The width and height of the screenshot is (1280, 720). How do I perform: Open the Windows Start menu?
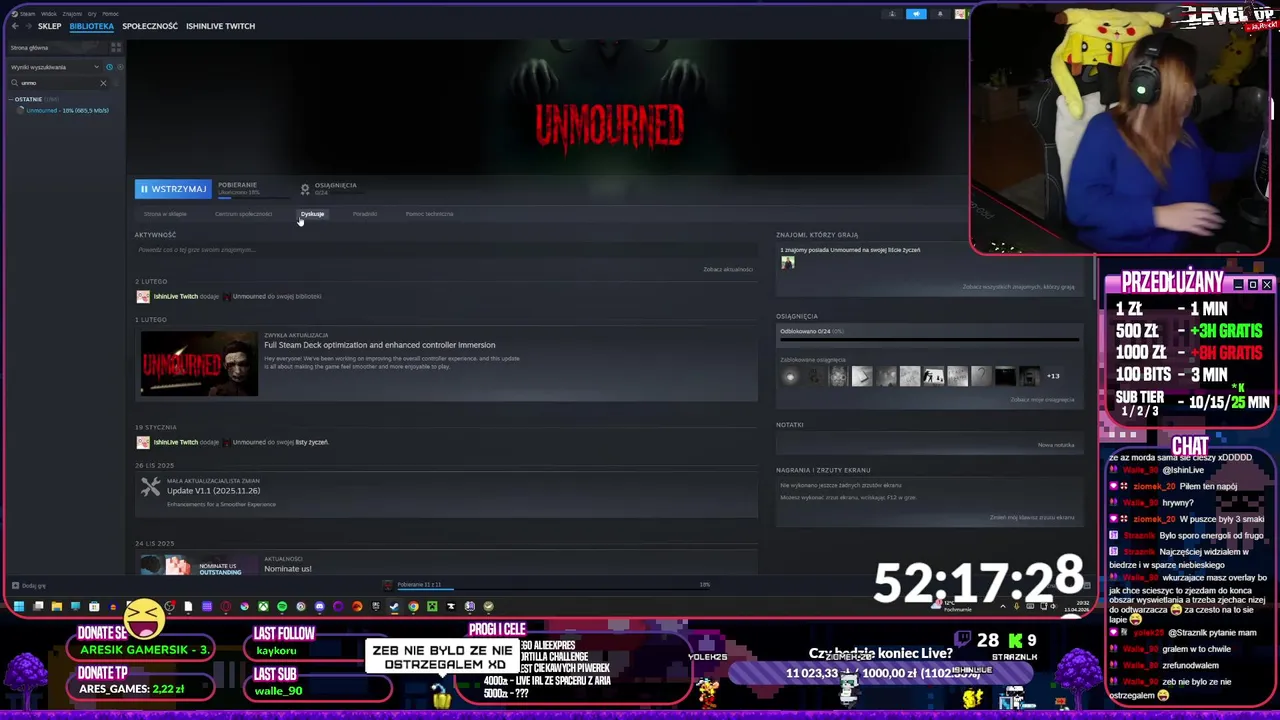pyautogui.click(x=18, y=606)
